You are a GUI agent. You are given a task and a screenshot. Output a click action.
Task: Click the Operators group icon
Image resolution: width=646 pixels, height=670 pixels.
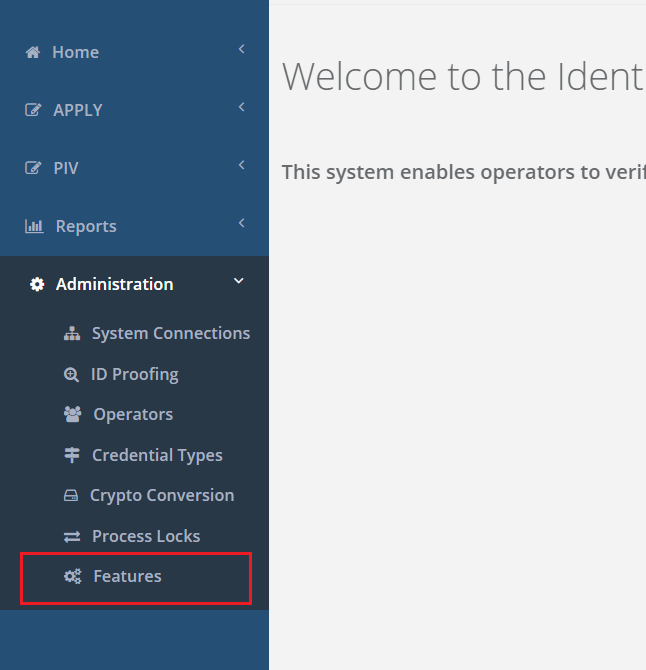point(73,414)
